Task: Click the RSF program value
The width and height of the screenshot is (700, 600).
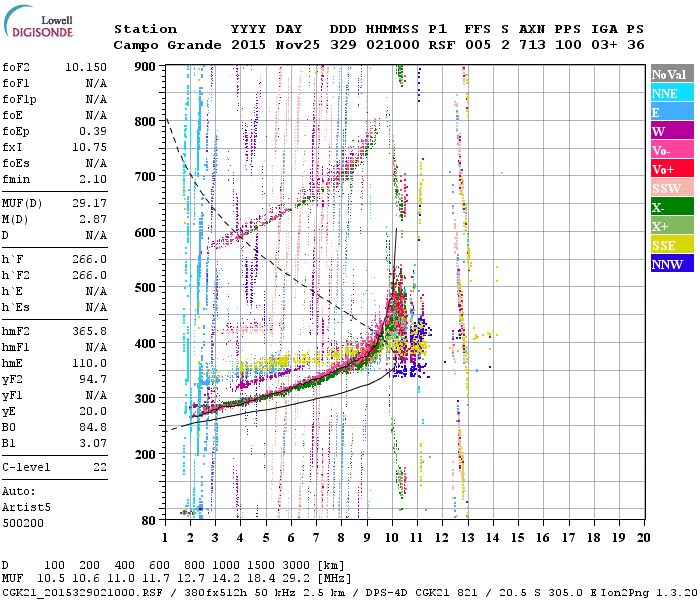Action: click(442, 45)
